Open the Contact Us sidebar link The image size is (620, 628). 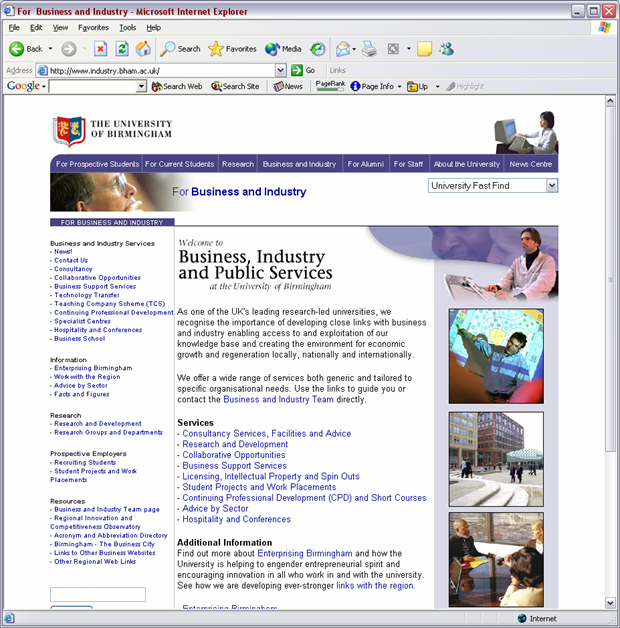point(71,260)
